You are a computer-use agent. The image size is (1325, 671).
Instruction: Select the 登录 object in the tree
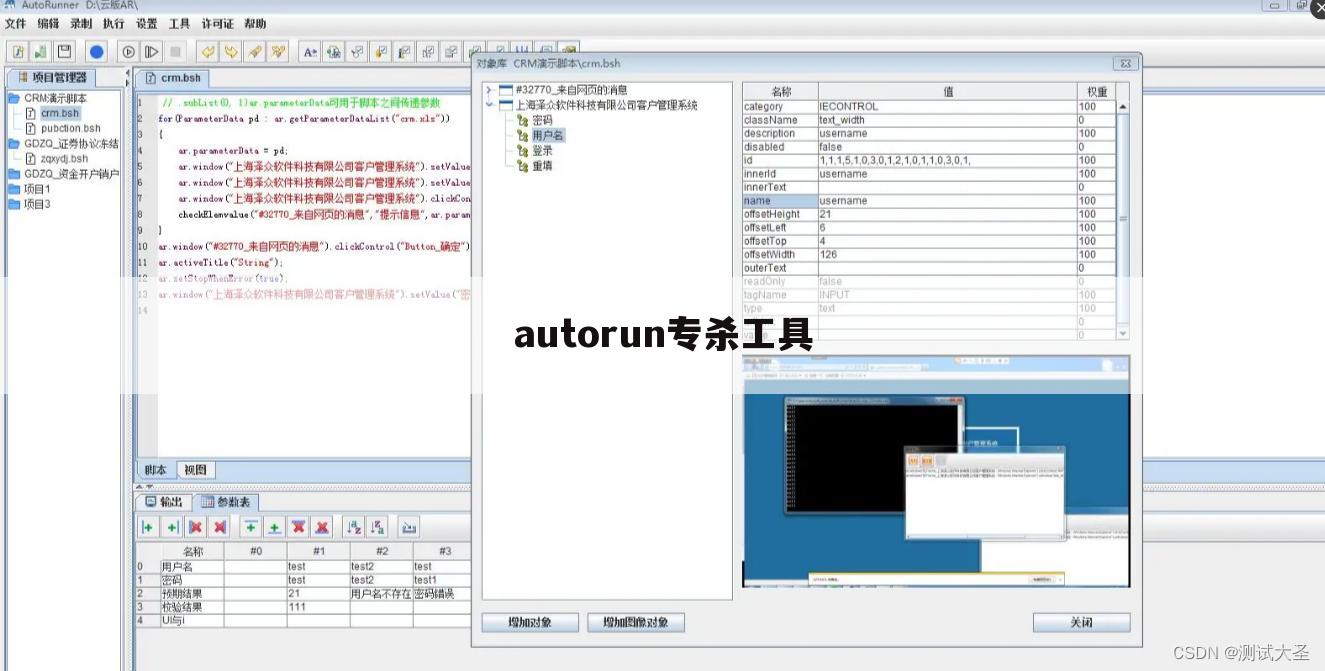[x=541, y=150]
